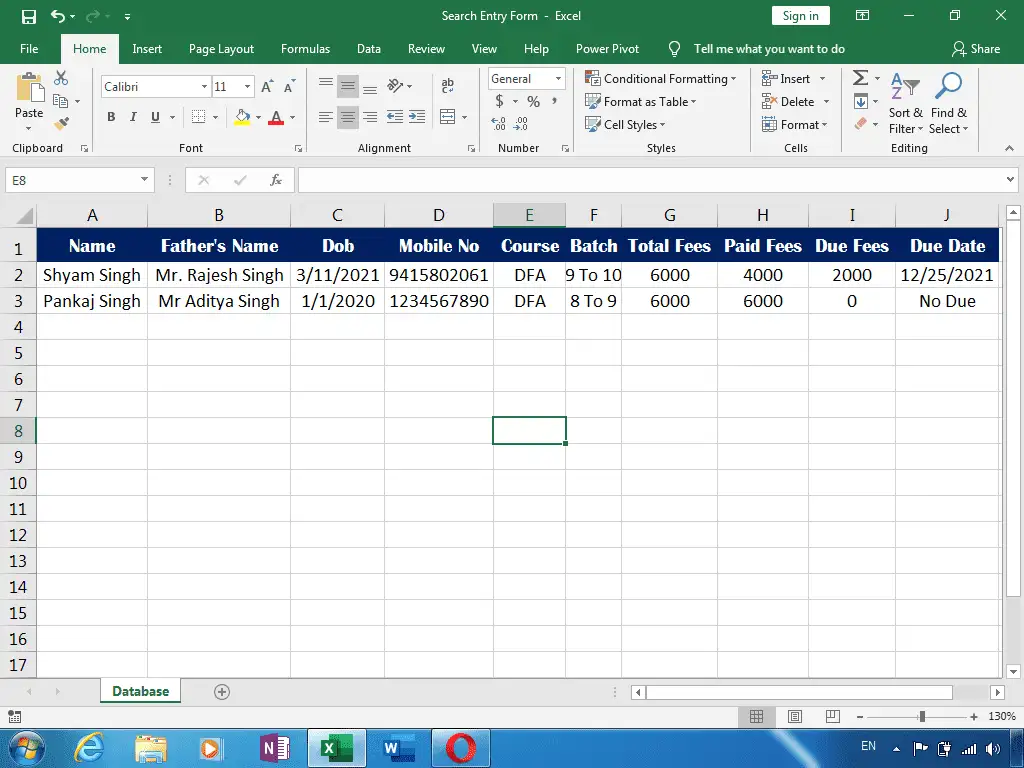This screenshot has height=768, width=1024.
Task: Click the Borders icon
Action: coord(199,117)
